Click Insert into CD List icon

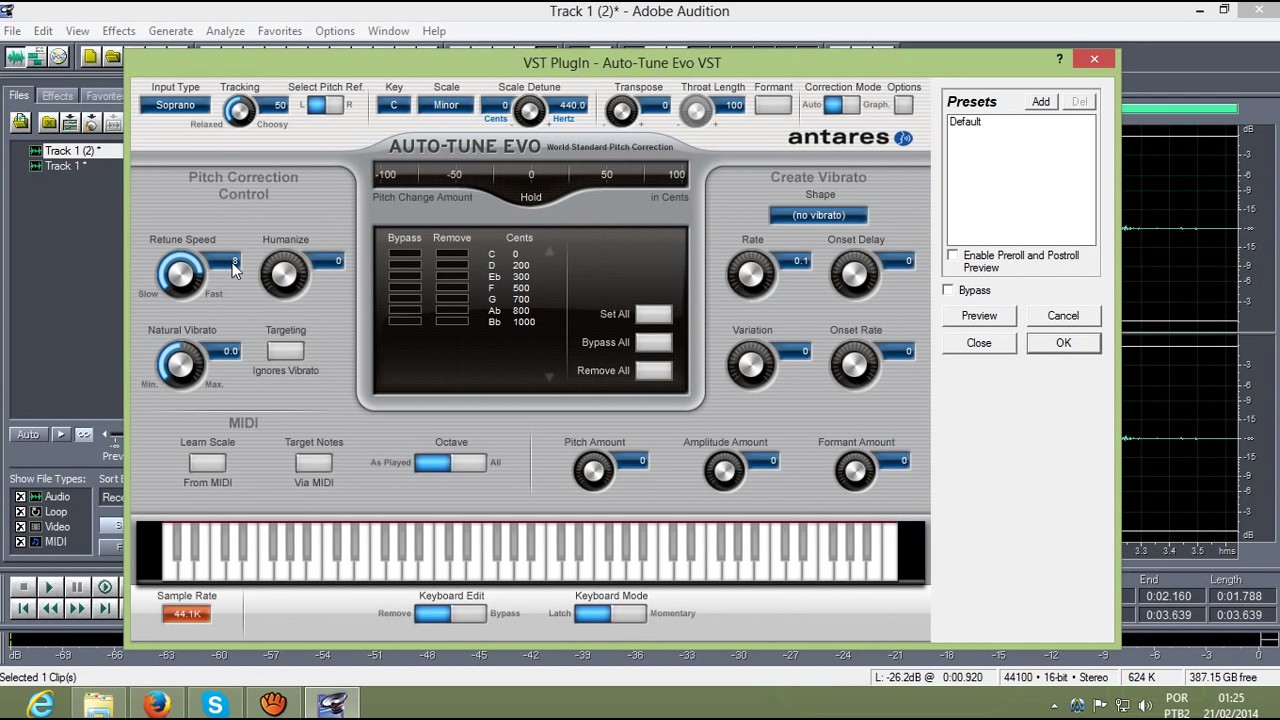[x=91, y=122]
